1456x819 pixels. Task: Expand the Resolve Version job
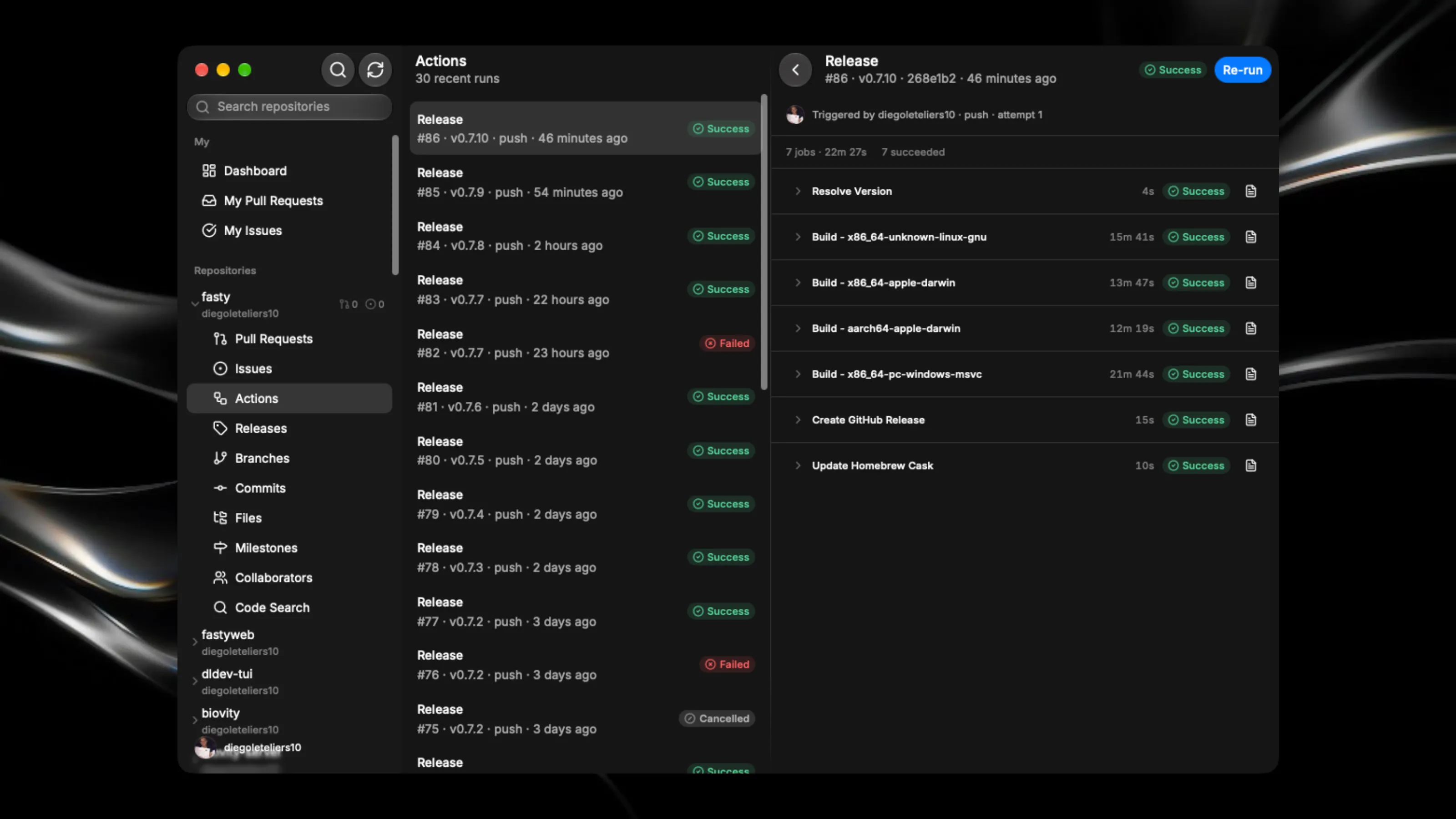click(798, 191)
